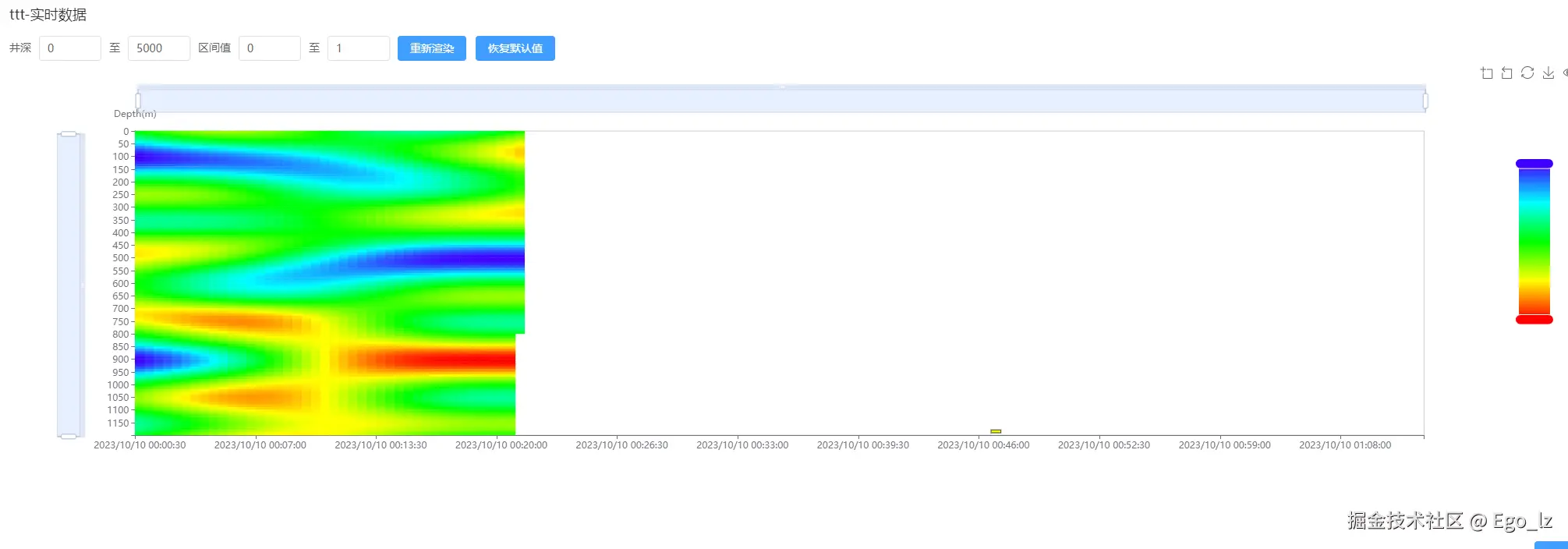Click the left handle of top time zoom slider

[138, 101]
